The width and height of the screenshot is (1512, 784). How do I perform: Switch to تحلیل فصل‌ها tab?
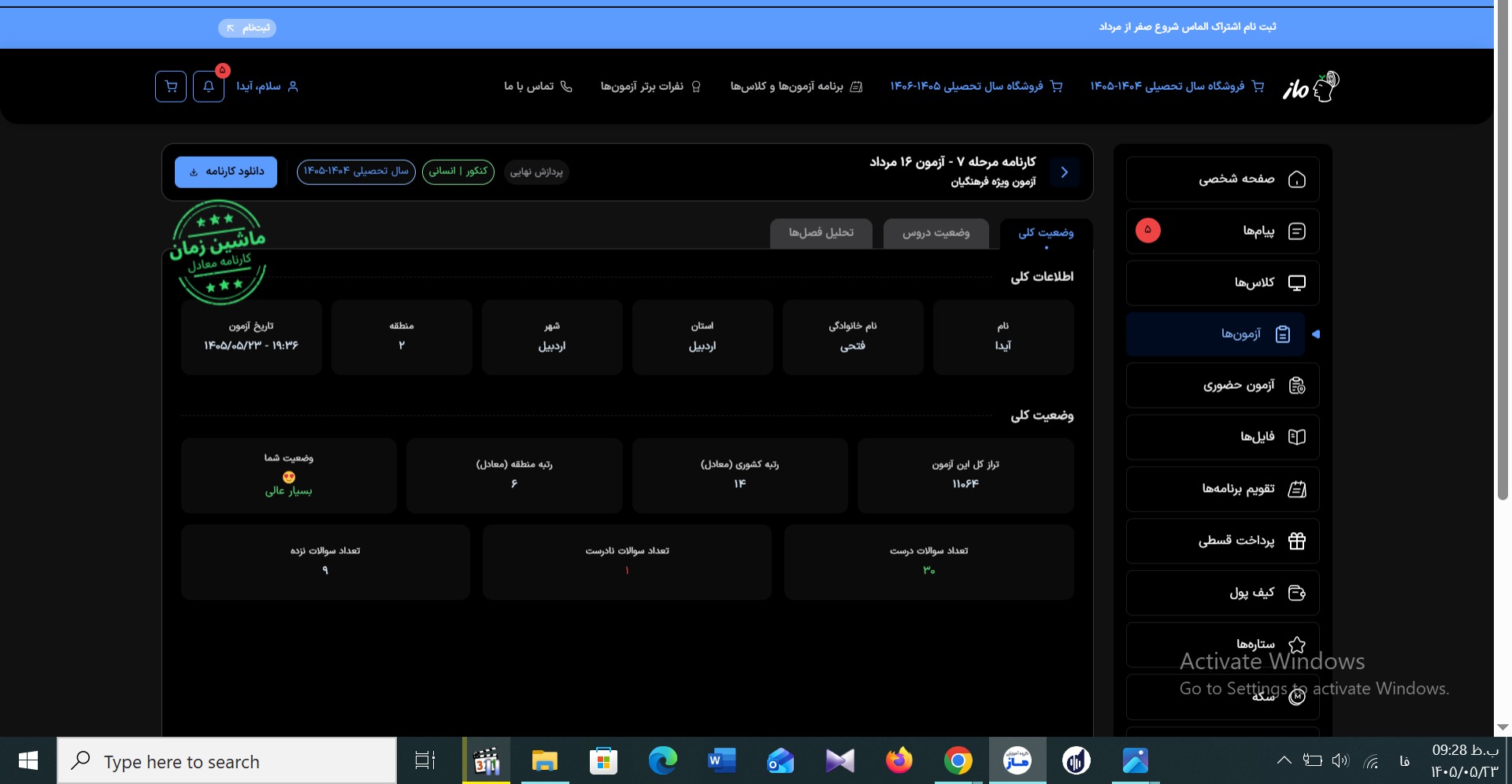[821, 233]
